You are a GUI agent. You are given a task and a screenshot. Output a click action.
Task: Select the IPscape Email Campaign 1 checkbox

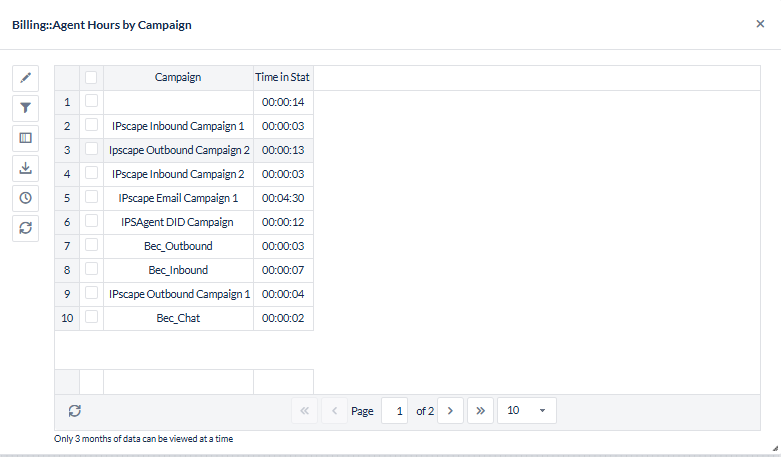[x=91, y=197]
